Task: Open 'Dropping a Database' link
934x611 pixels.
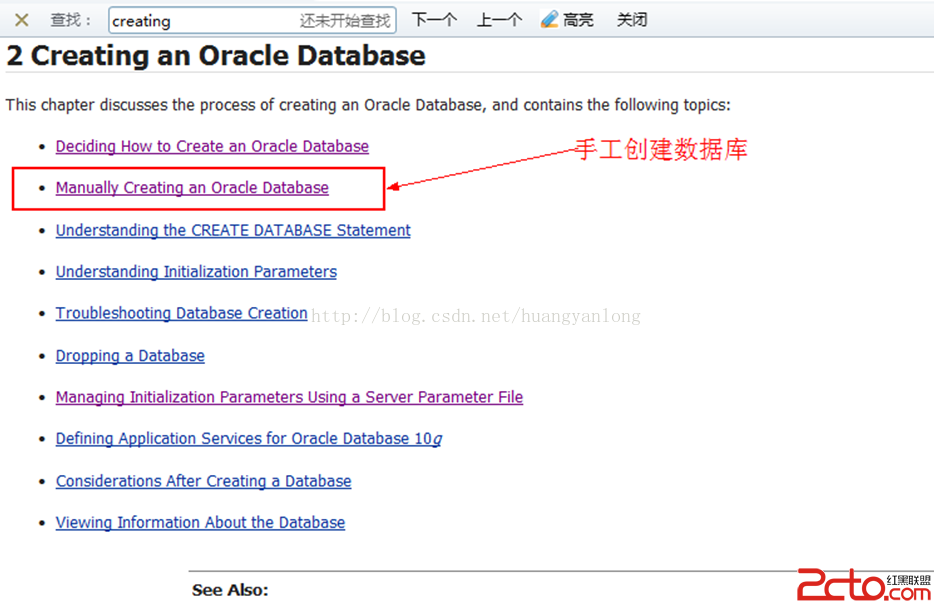Action: [130, 356]
